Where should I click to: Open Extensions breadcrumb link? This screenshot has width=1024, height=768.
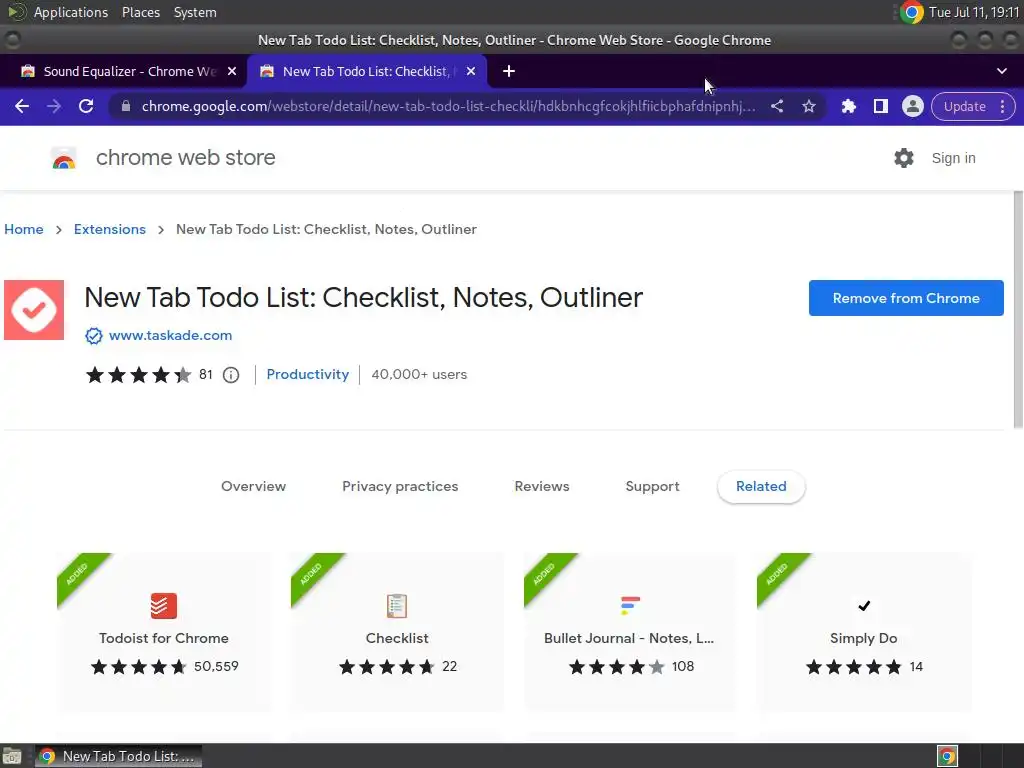point(110,229)
